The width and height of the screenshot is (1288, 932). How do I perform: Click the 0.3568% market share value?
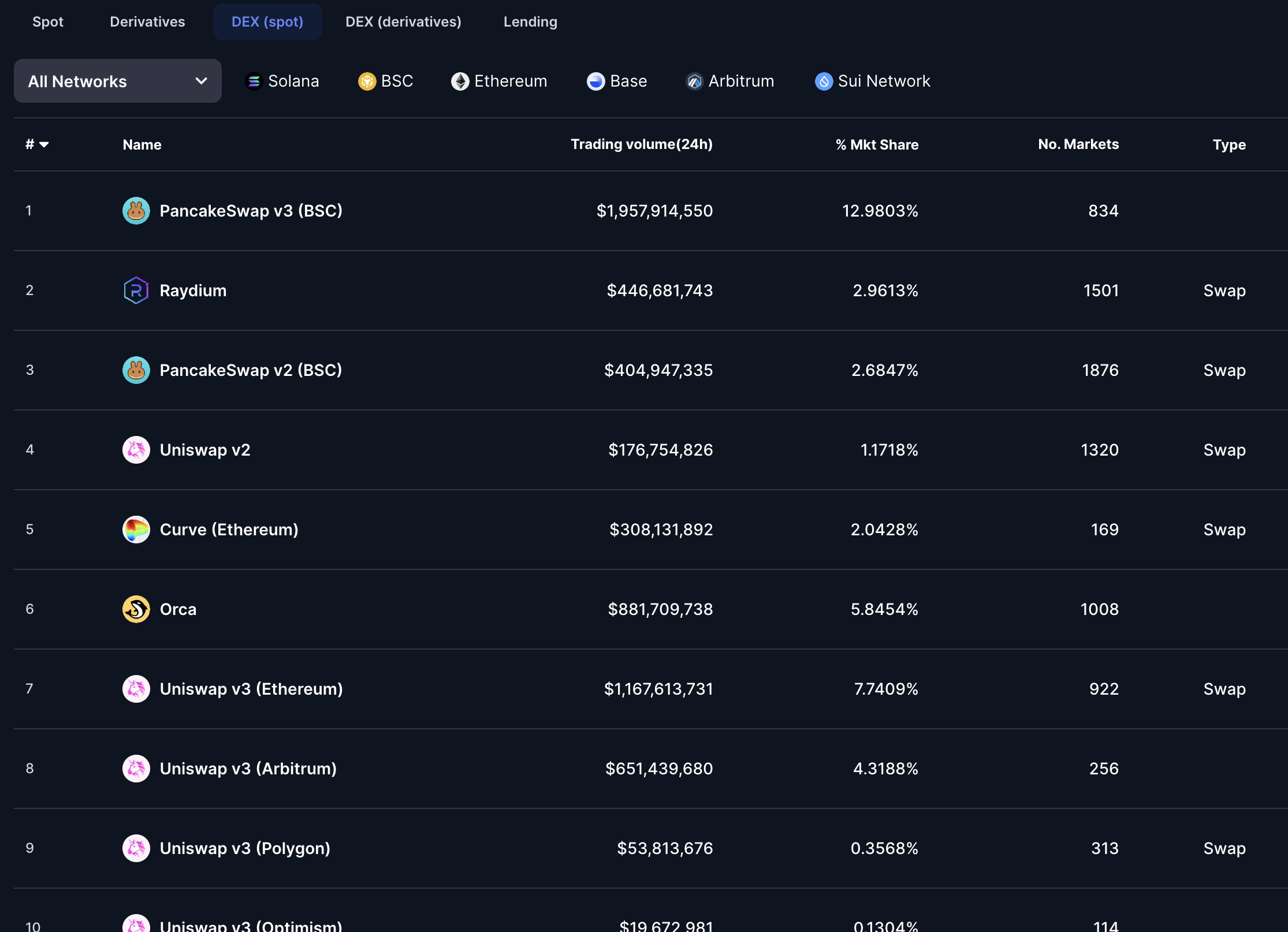tap(885, 848)
